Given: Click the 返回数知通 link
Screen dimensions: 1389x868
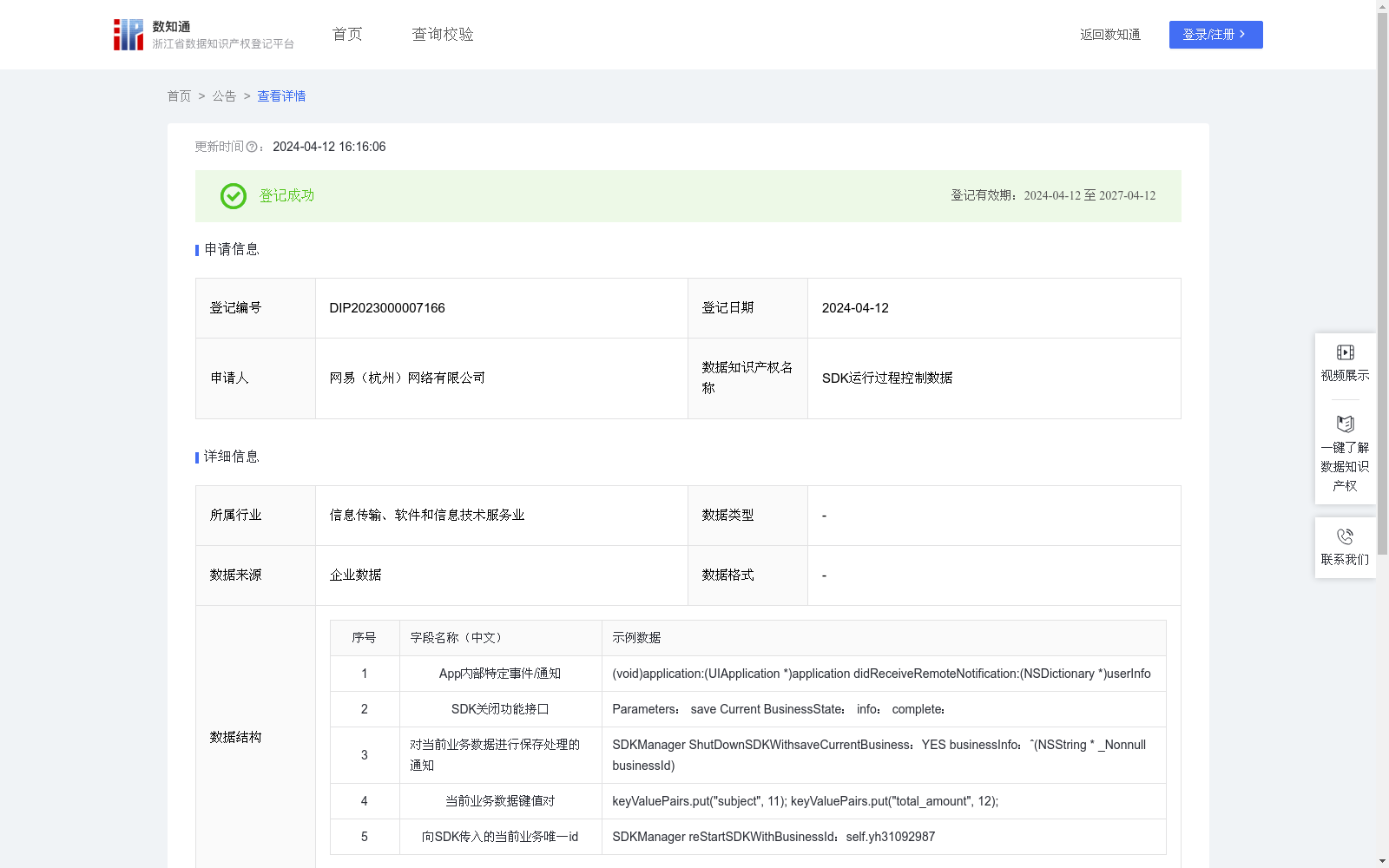Looking at the screenshot, I should [x=1110, y=35].
